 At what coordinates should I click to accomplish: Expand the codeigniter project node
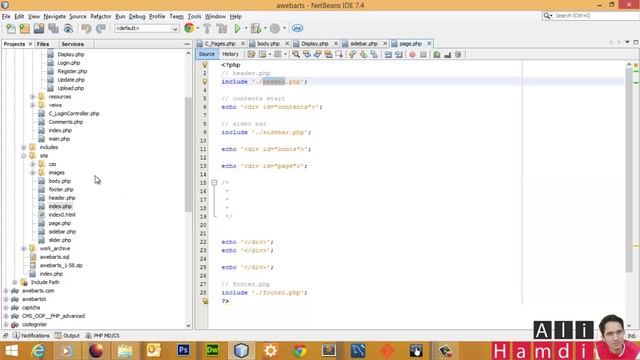[x=6, y=324]
